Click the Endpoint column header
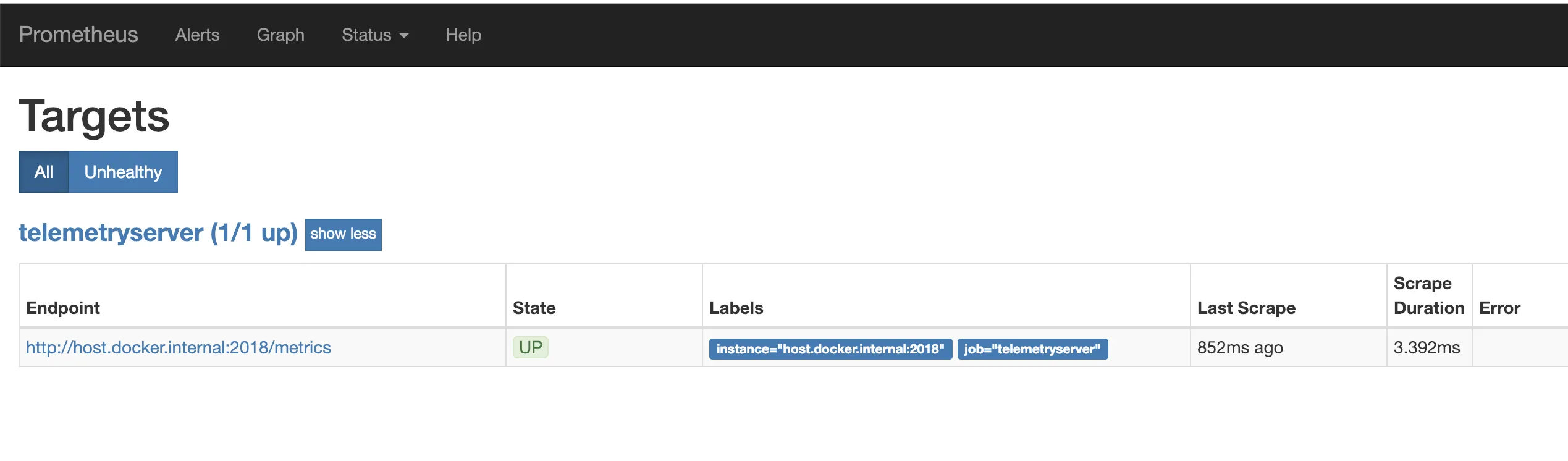The height and width of the screenshot is (461, 1568). [x=63, y=308]
